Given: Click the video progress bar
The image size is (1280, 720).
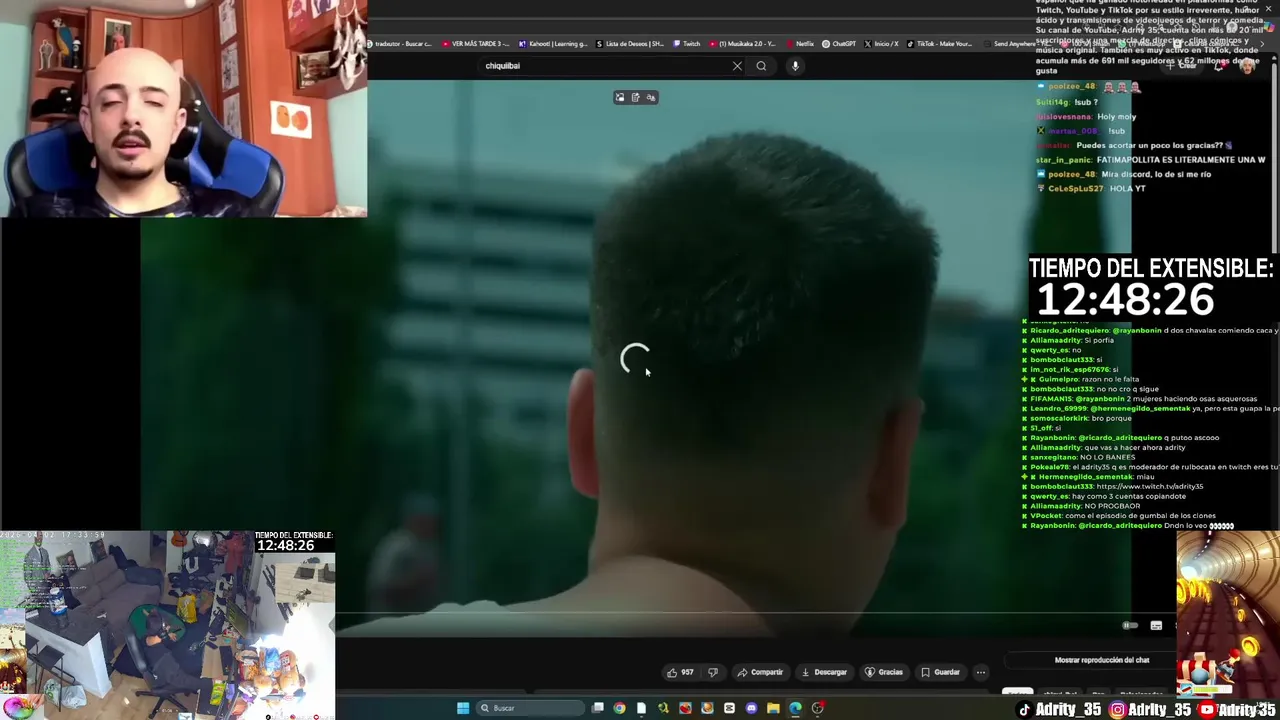Looking at the screenshot, I should tap(755, 613).
